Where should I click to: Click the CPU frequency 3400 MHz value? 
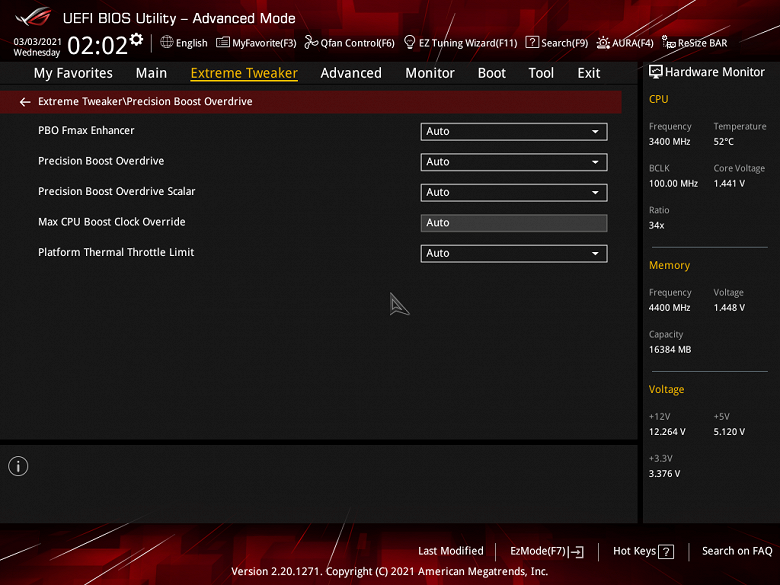coord(669,142)
